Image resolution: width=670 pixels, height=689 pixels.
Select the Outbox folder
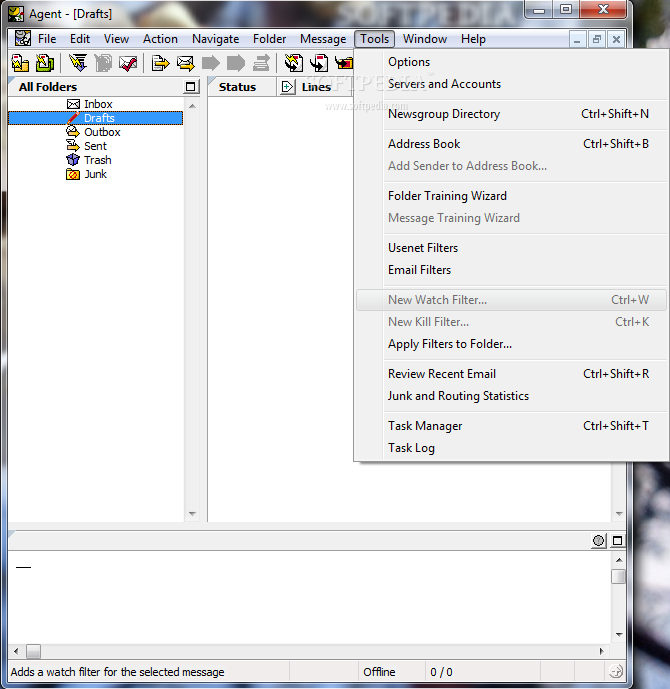[93, 132]
